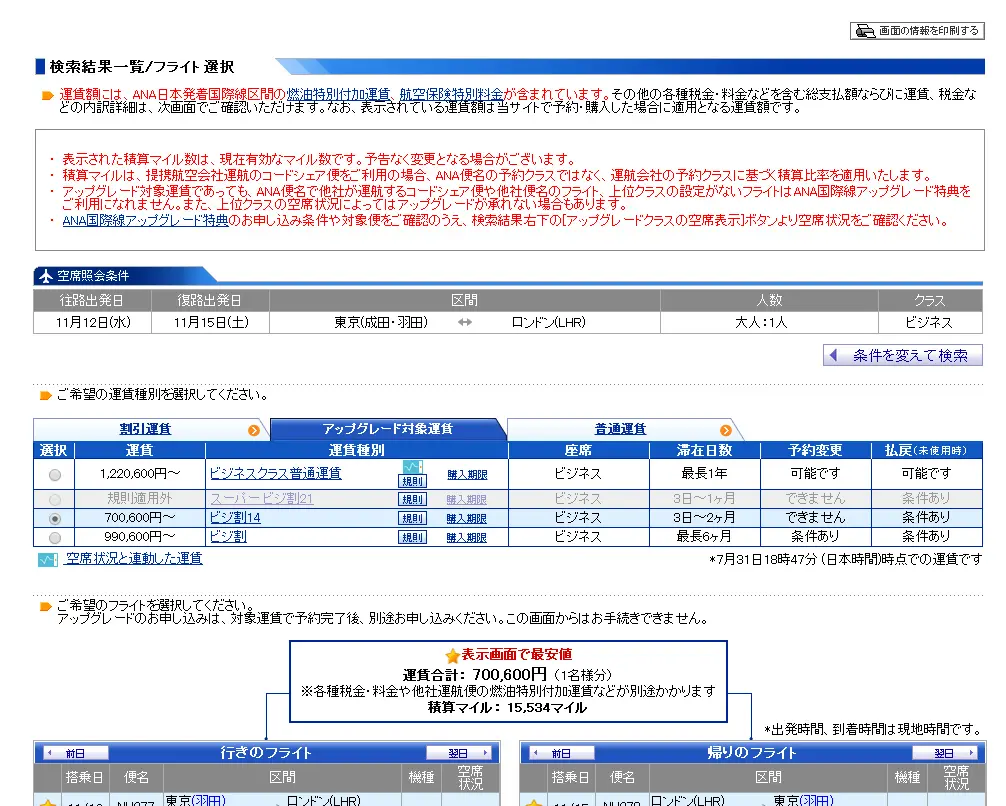1006x806 pixels.
Task: Click the print screen info button
Action: (917, 31)
